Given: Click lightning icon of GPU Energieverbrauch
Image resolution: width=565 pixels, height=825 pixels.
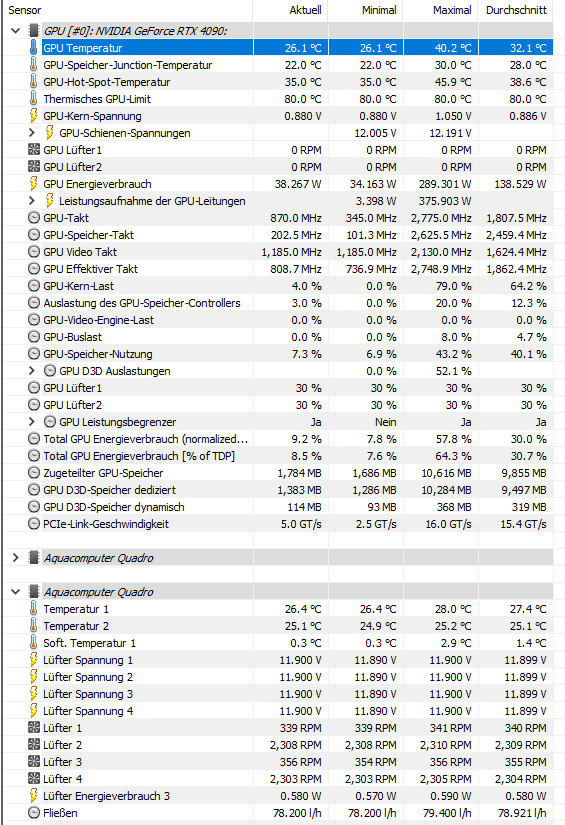Looking at the screenshot, I should [x=34, y=184].
